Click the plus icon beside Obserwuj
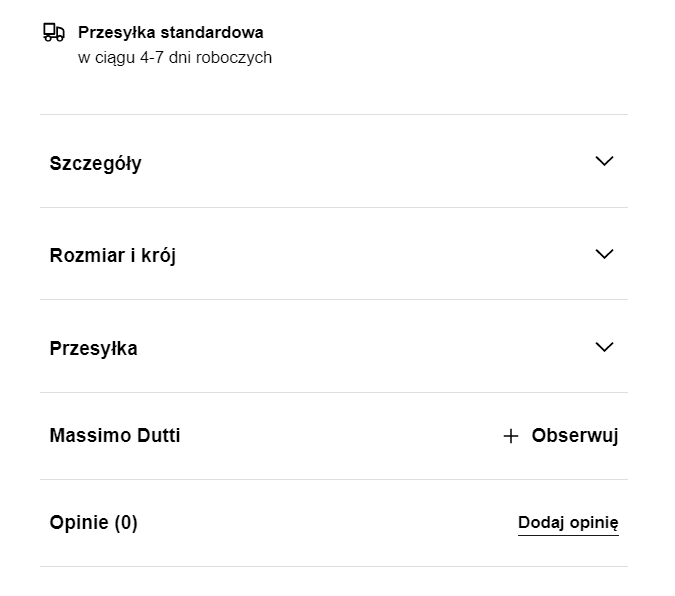Viewport: 675px width, 596px height. coord(511,436)
